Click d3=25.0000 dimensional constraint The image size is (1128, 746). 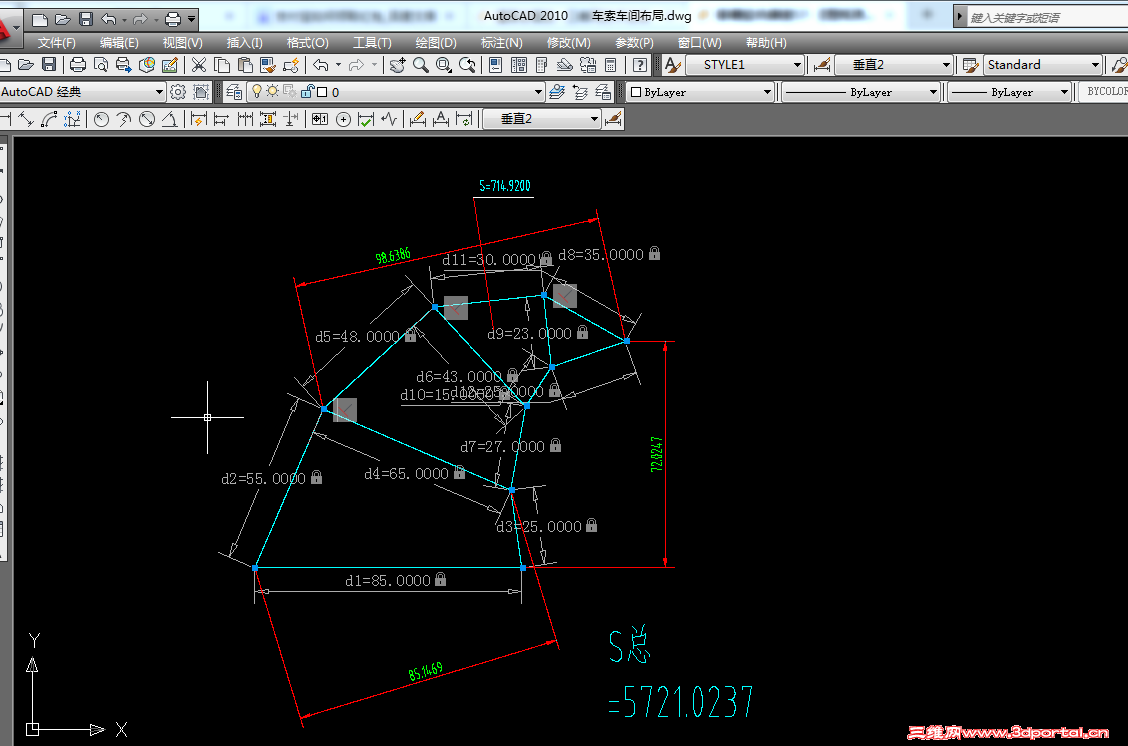click(539, 527)
